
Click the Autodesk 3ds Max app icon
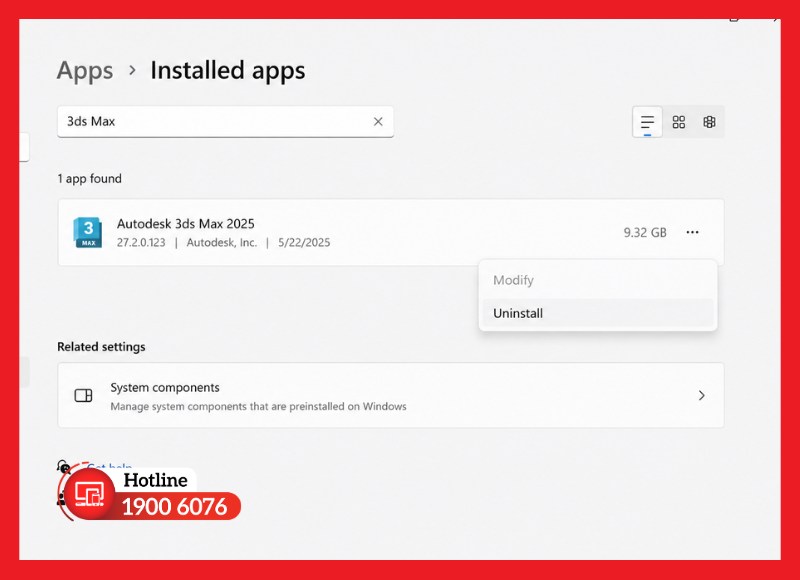(88, 233)
